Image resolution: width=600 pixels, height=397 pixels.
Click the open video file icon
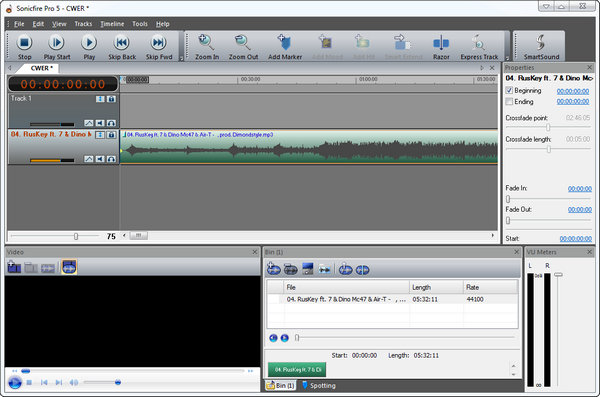[x=14, y=267]
